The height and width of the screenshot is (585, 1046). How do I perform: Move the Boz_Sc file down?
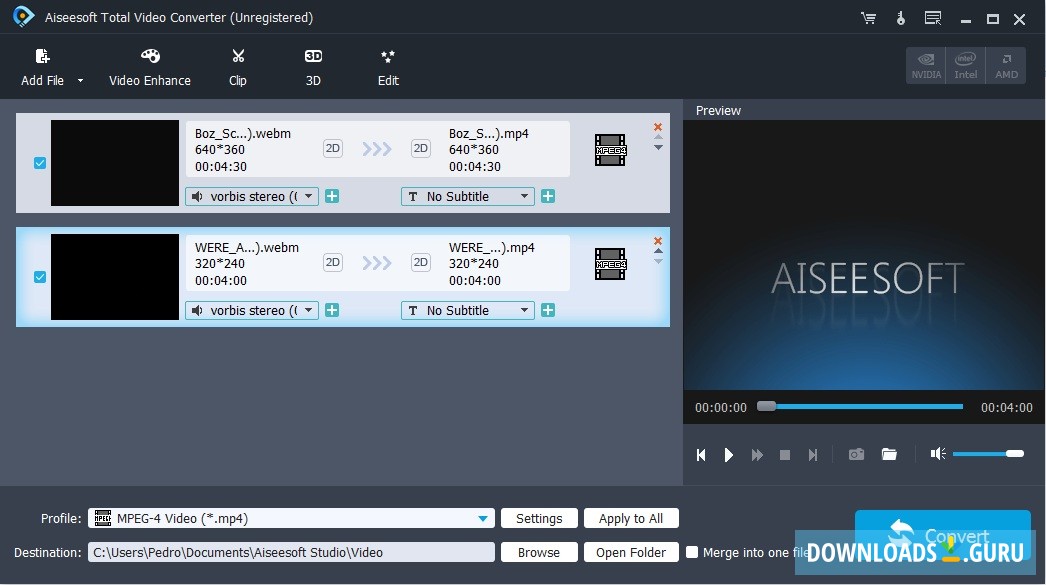pos(658,147)
